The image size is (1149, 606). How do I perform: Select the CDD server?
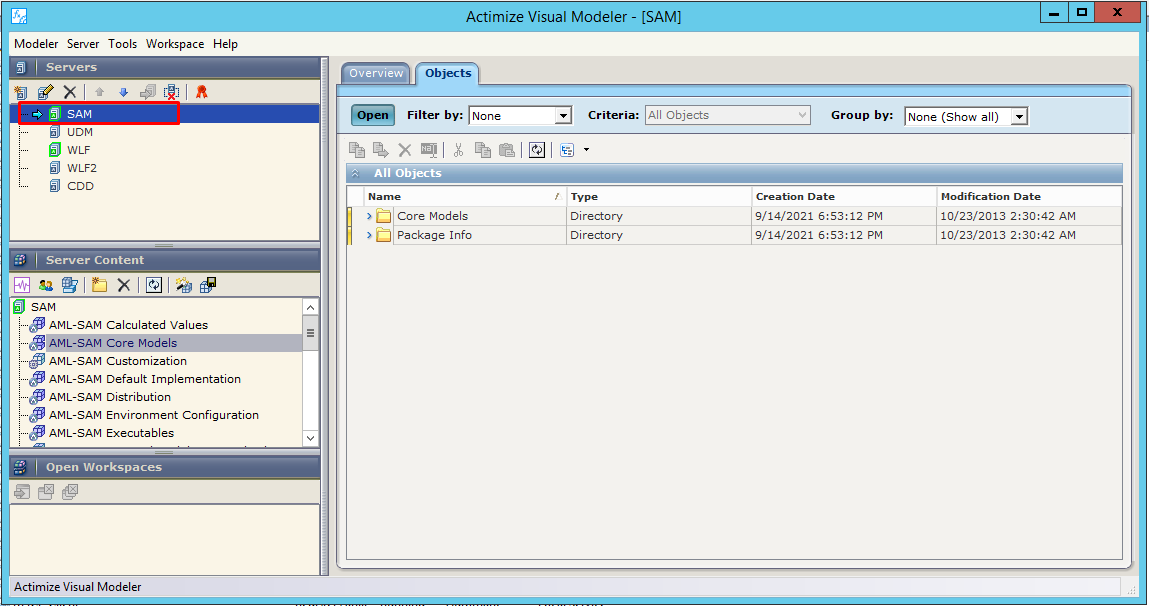(80, 186)
